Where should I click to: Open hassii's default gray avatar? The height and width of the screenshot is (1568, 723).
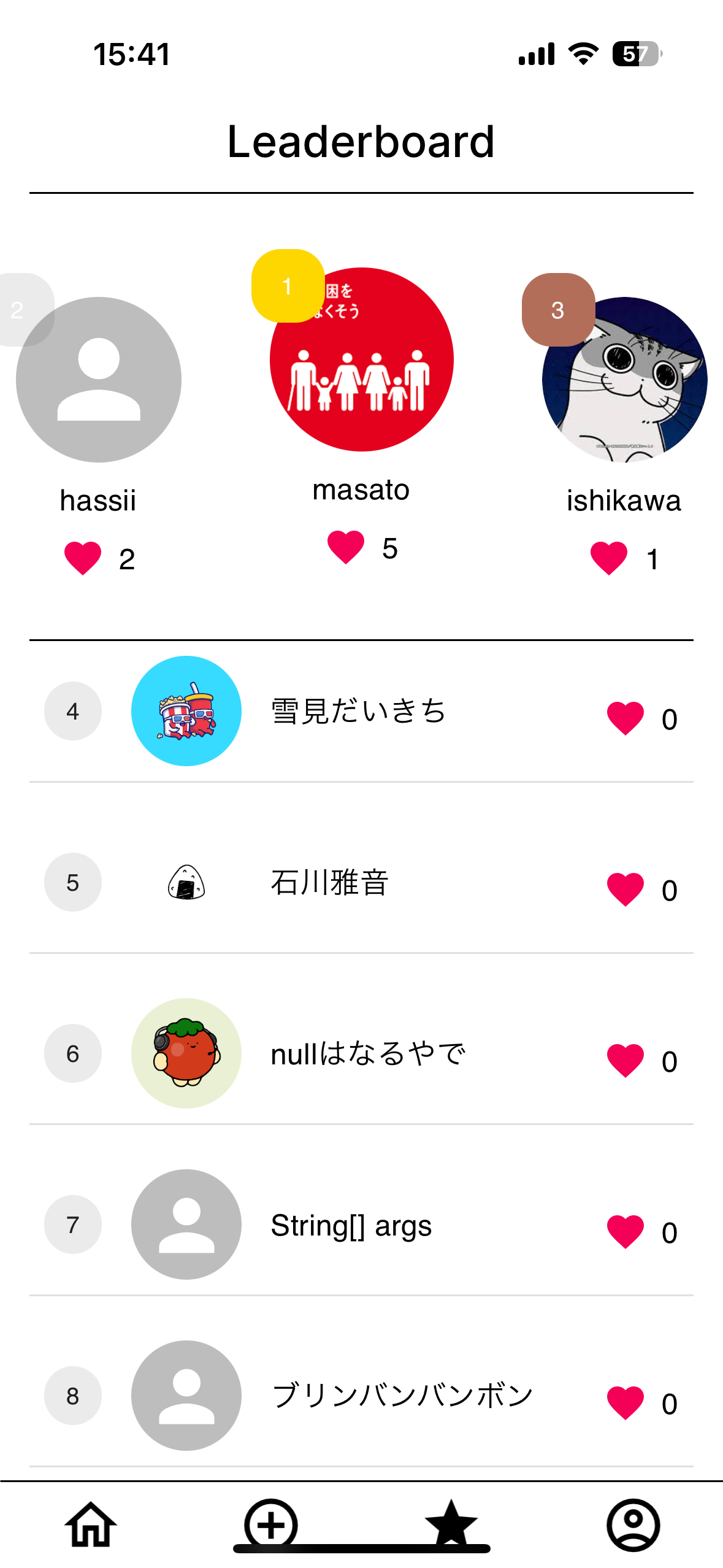click(x=99, y=380)
